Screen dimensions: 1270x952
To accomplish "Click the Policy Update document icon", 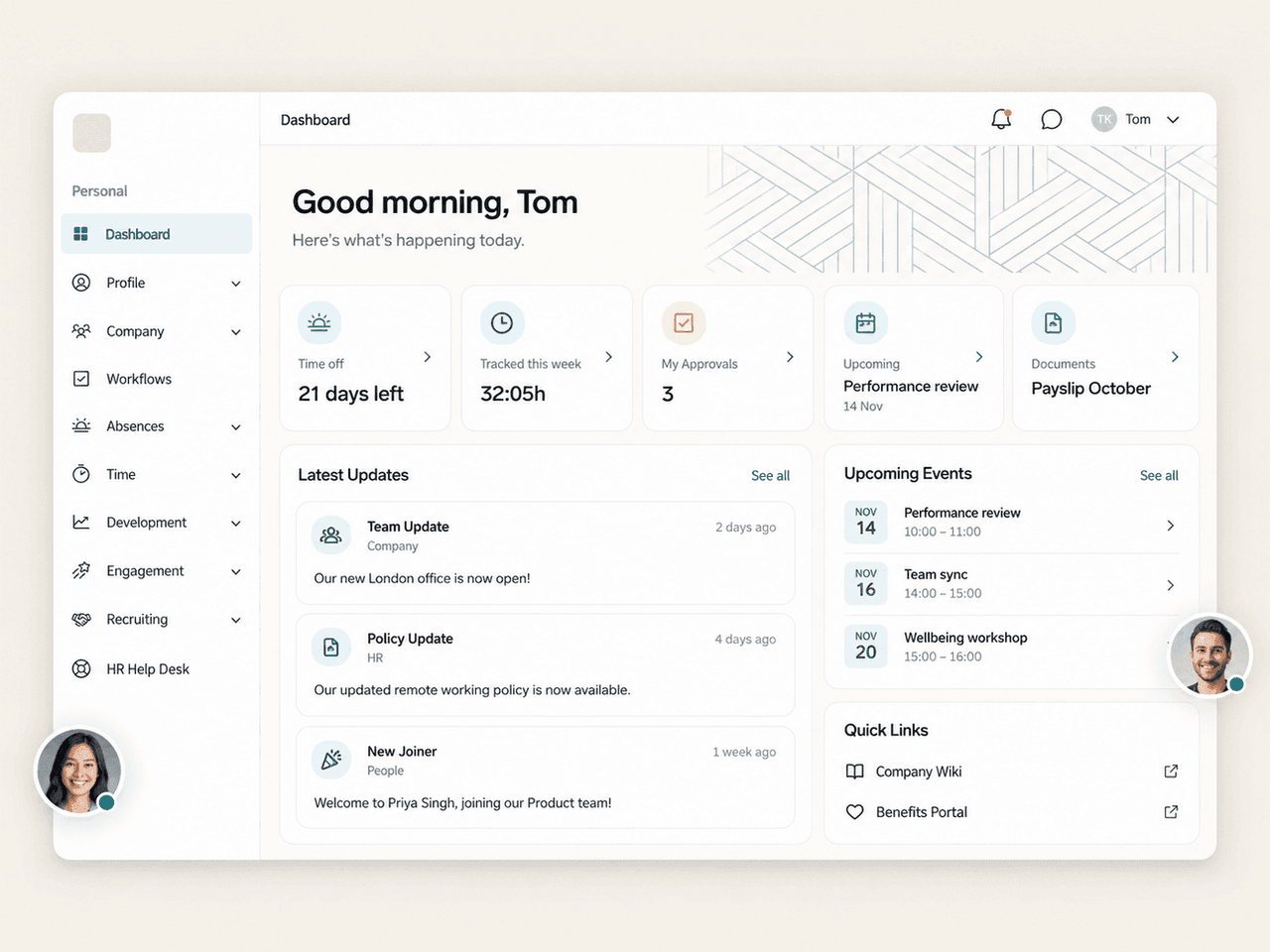I will (x=331, y=648).
